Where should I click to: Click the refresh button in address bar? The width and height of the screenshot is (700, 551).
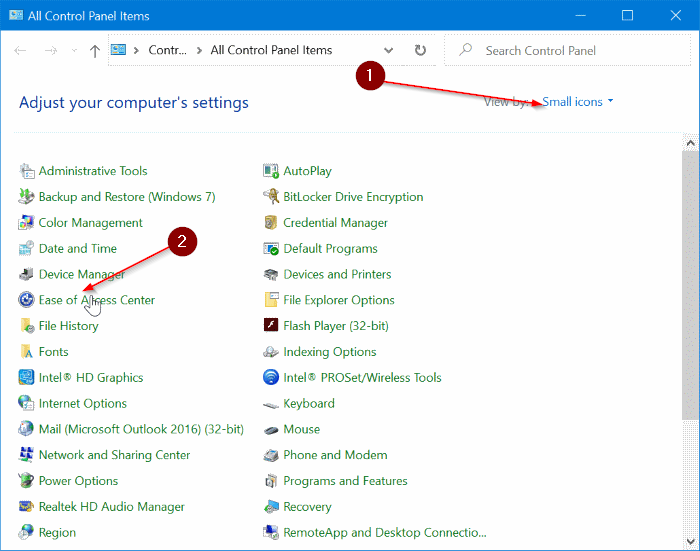tap(420, 50)
